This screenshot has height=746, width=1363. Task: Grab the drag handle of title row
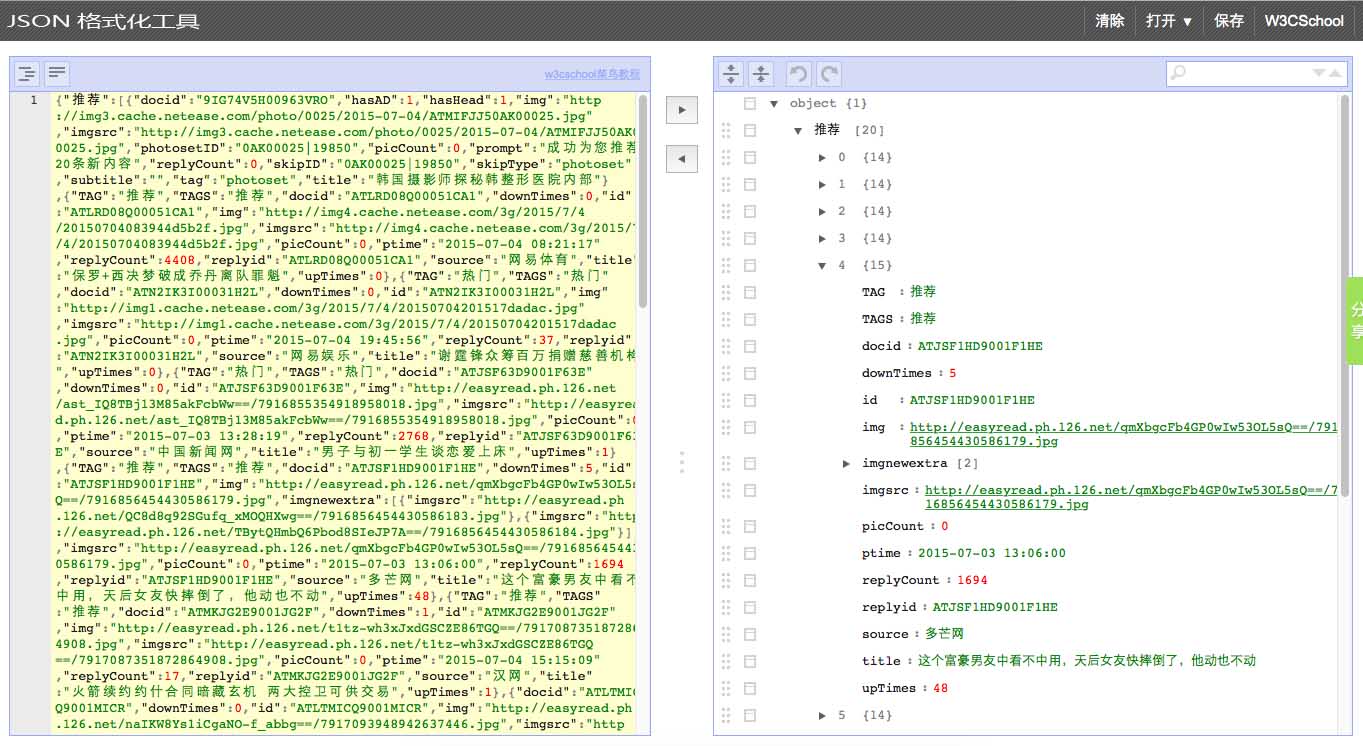click(x=726, y=661)
